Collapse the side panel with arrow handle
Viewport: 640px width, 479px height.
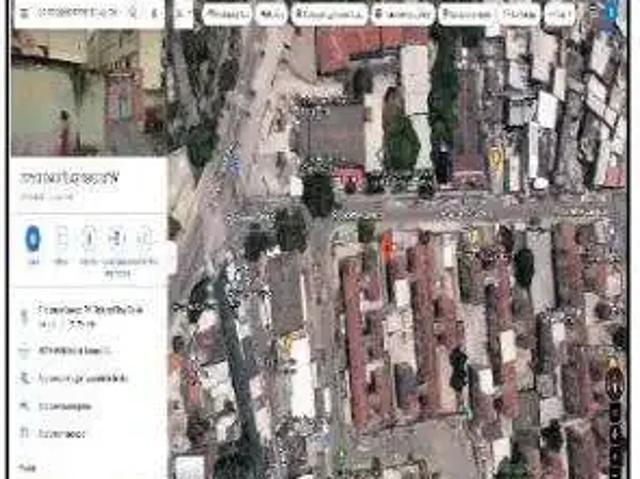pyautogui.click(x=172, y=257)
